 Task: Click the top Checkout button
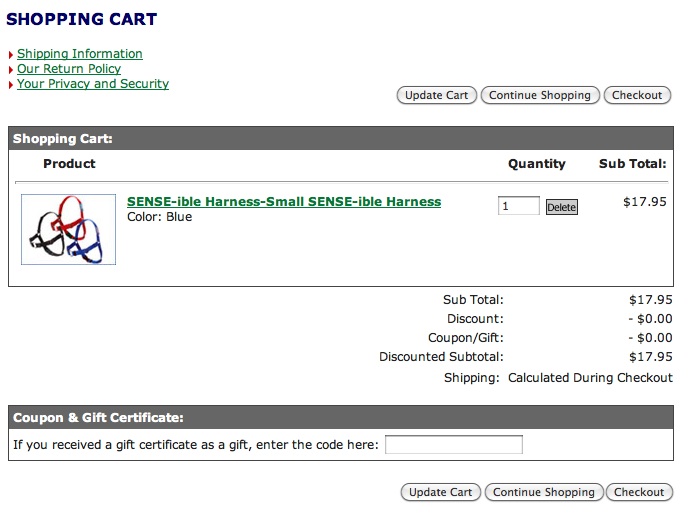click(x=637, y=95)
